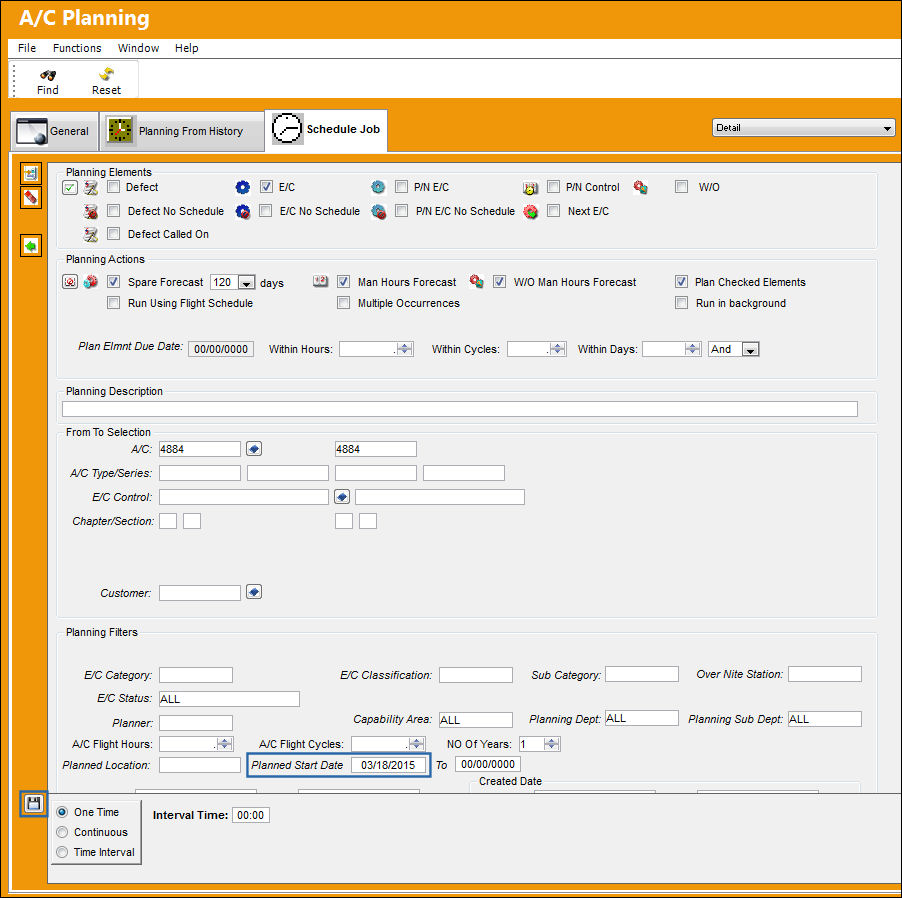The image size is (902, 898).
Task: Click the Defect Called On icon
Action: 90,234
